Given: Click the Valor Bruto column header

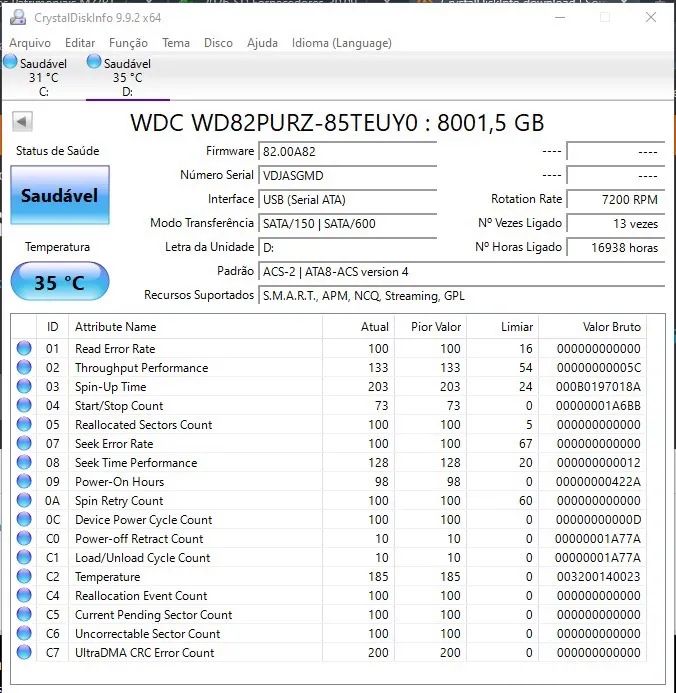Looking at the screenshot, I should click(x=592, y=327).
